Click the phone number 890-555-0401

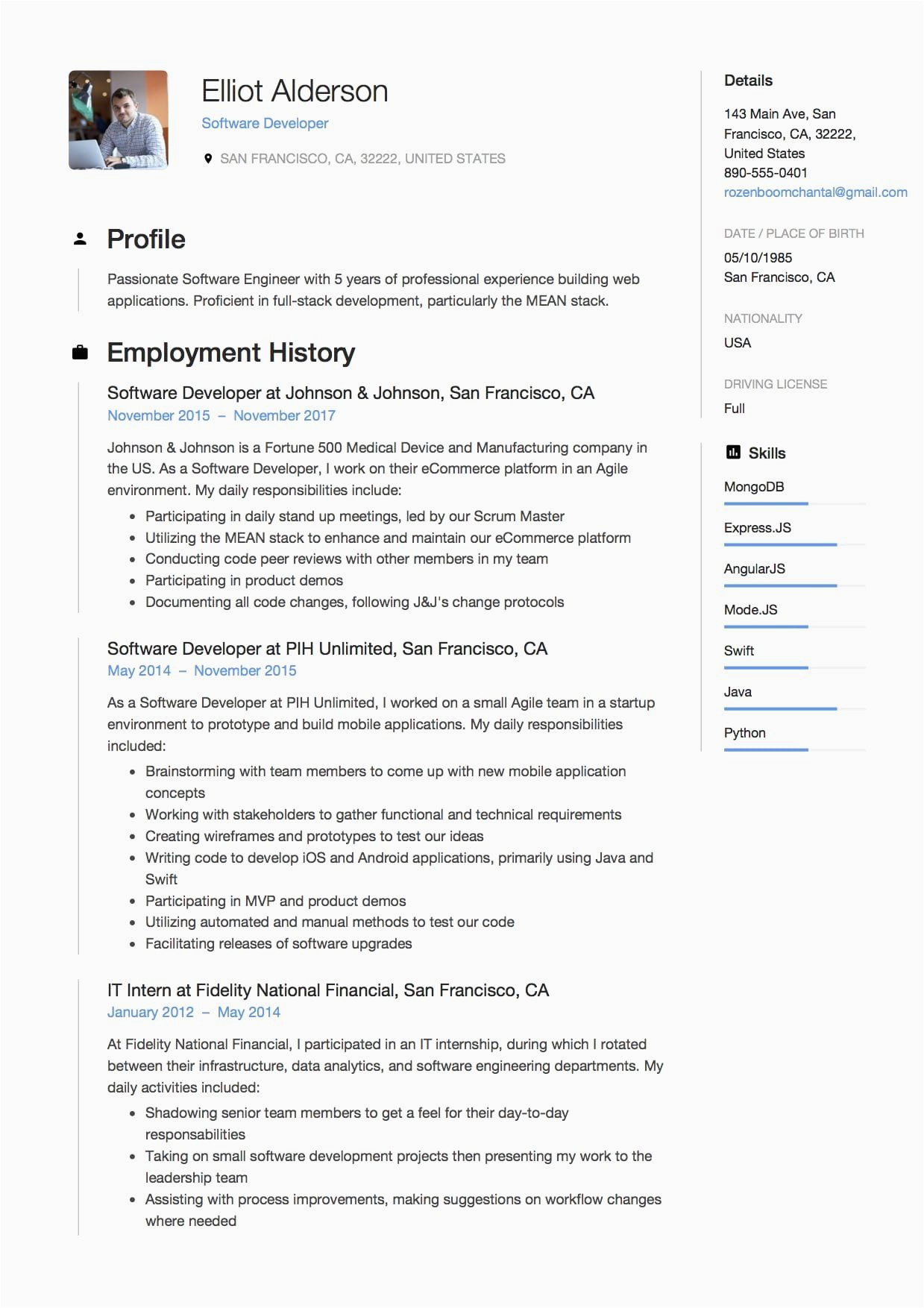pos(765,173)
